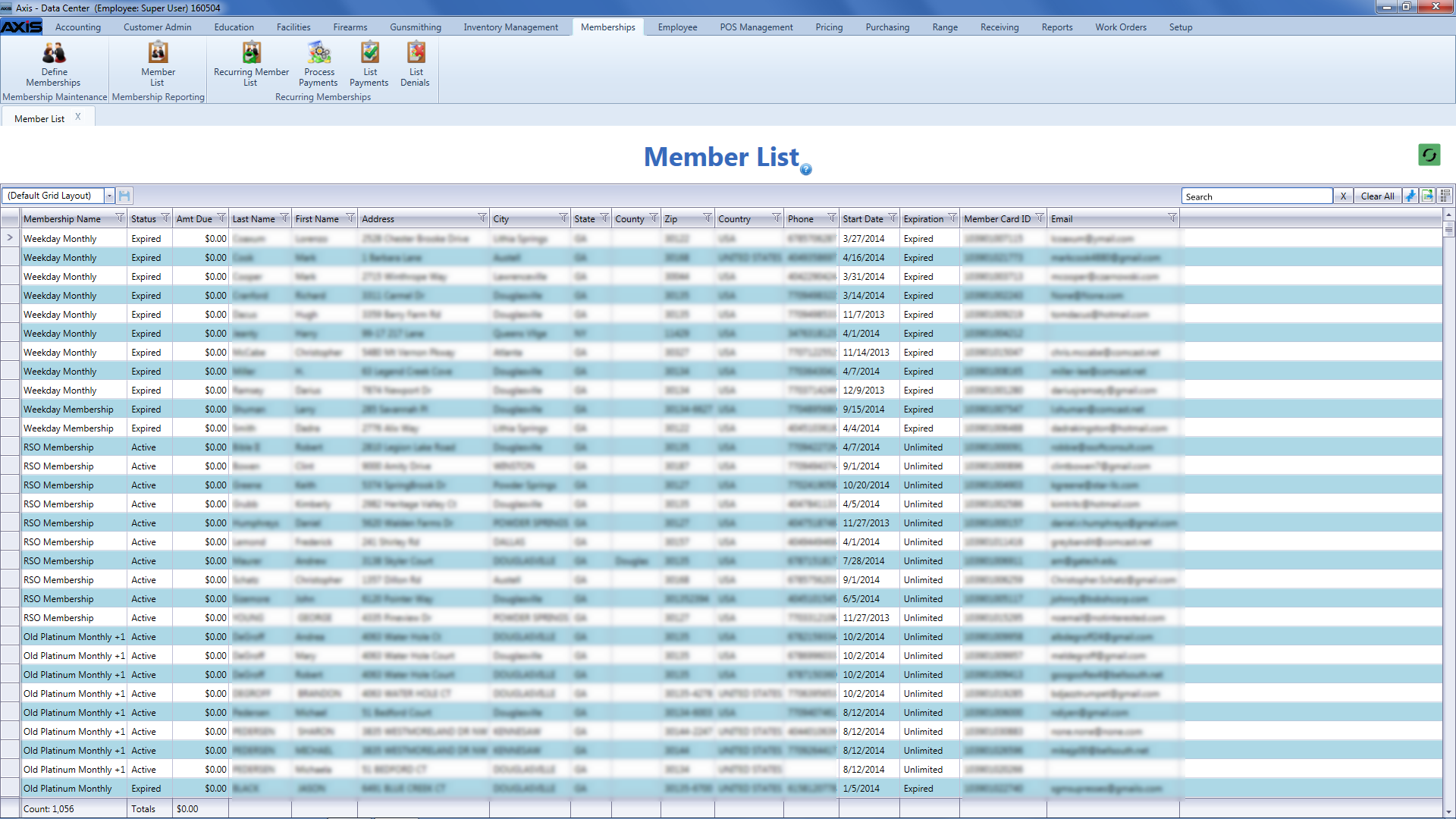The height and width of the screenshot is (819, 1456).
Task: Filter the Last Name column
Action: click(284, 218)
